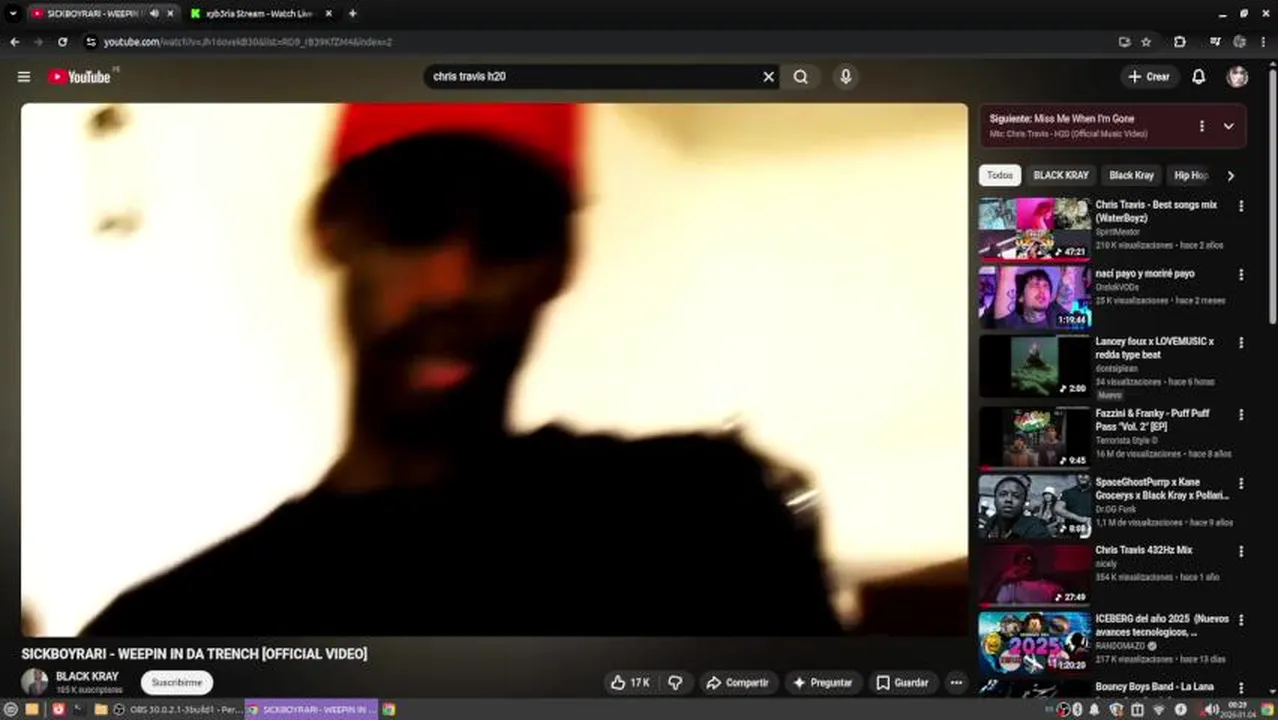Switch to the xpb3ria Stream browser tab

[259, 13]
